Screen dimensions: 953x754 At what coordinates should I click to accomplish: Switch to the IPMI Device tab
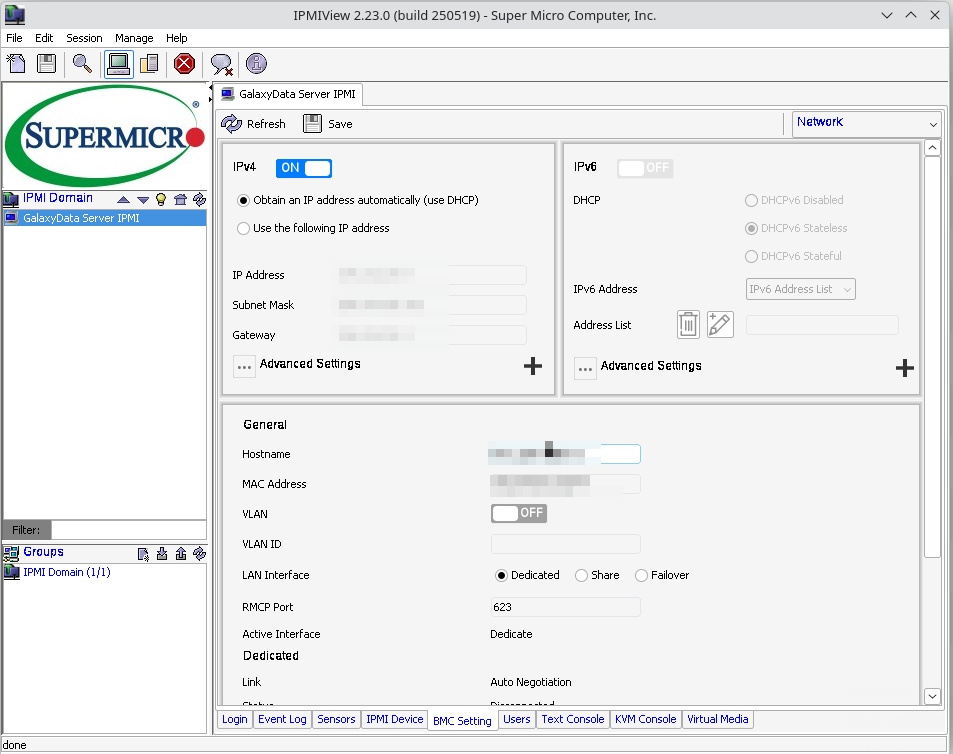coord(394,719)
